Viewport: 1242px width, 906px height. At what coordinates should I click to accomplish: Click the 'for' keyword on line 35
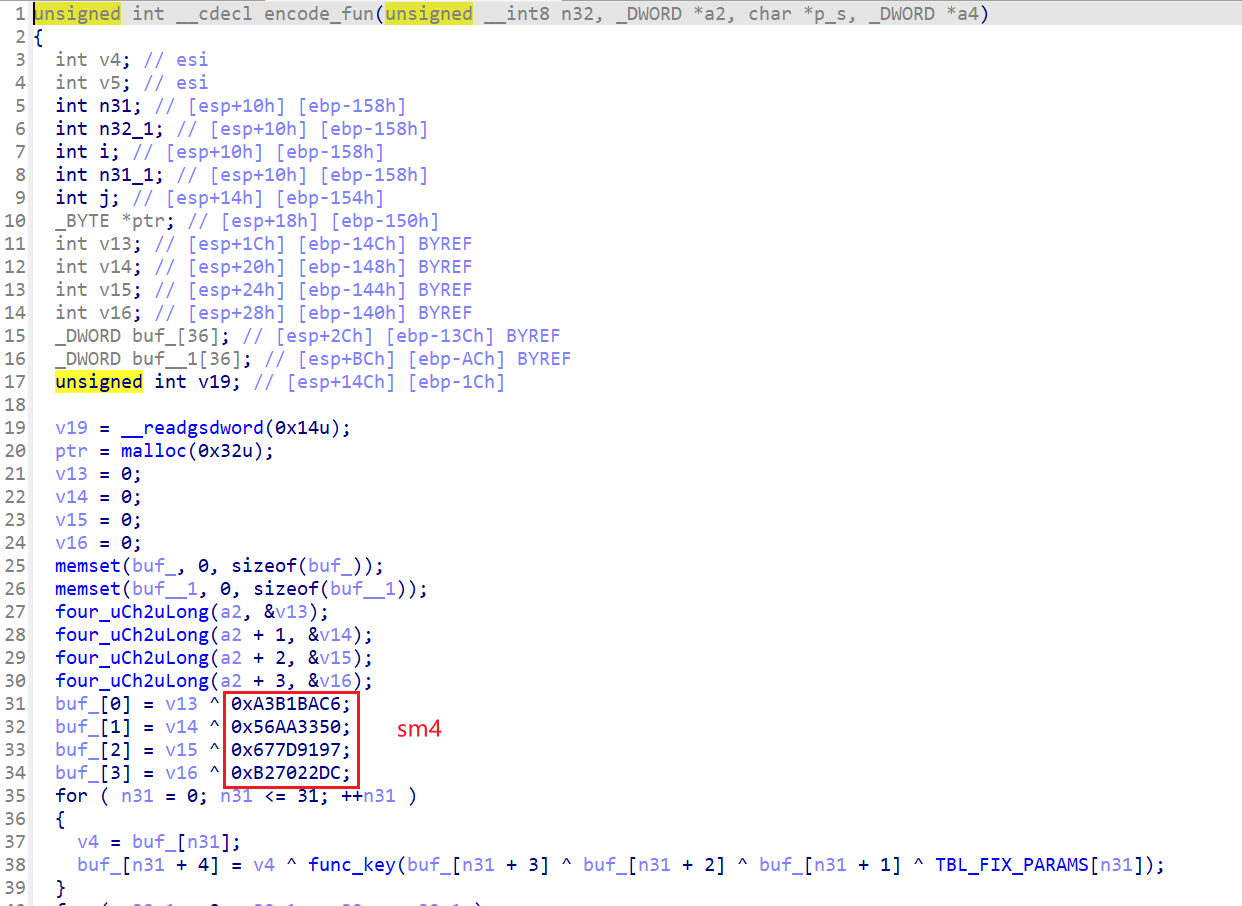tap(71, 796)
